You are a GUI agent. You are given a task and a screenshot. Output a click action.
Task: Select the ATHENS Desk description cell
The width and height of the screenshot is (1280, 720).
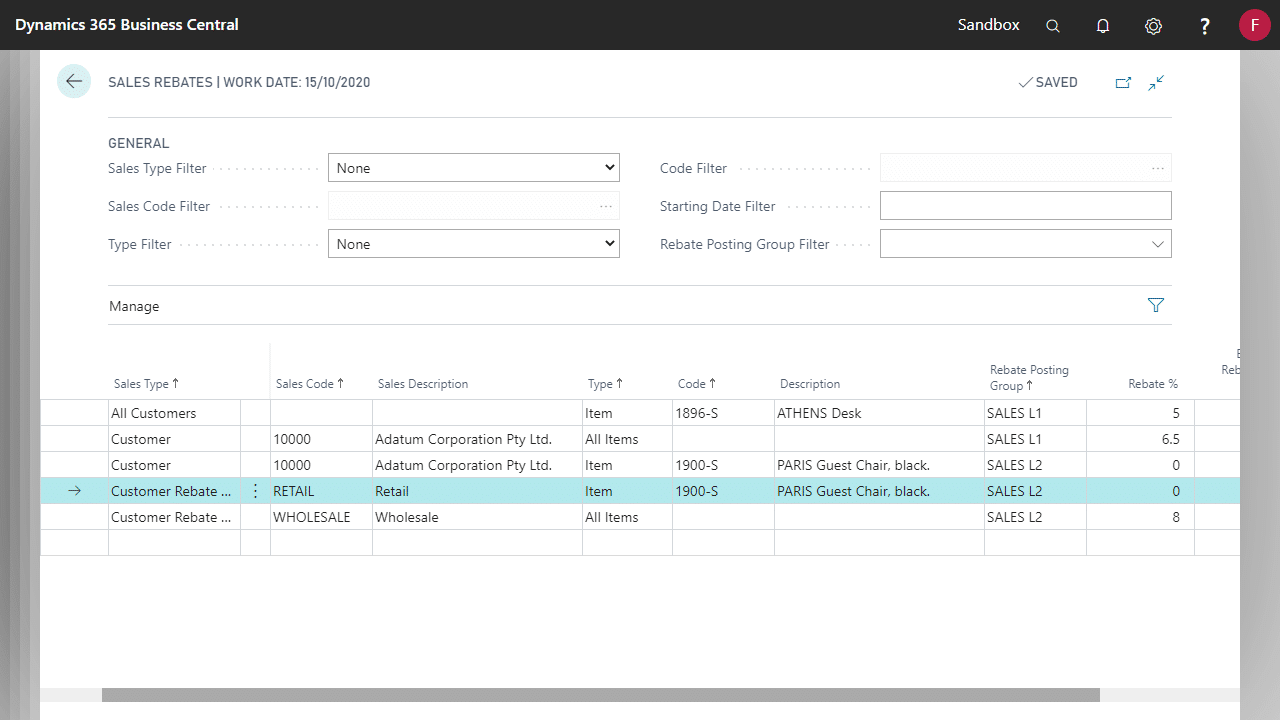878,413
